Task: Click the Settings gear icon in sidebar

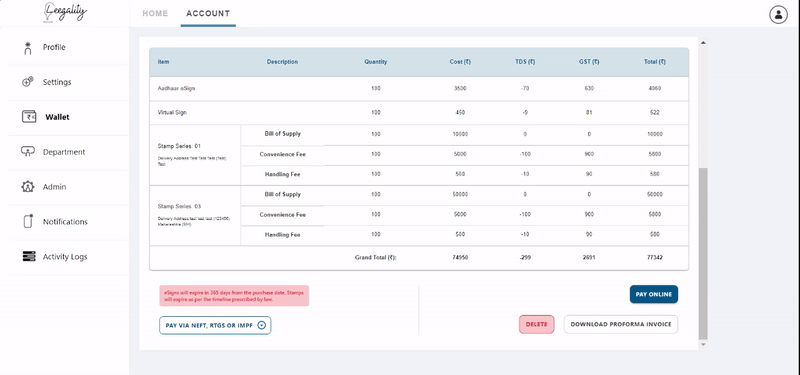Action: tap(28, 82)
